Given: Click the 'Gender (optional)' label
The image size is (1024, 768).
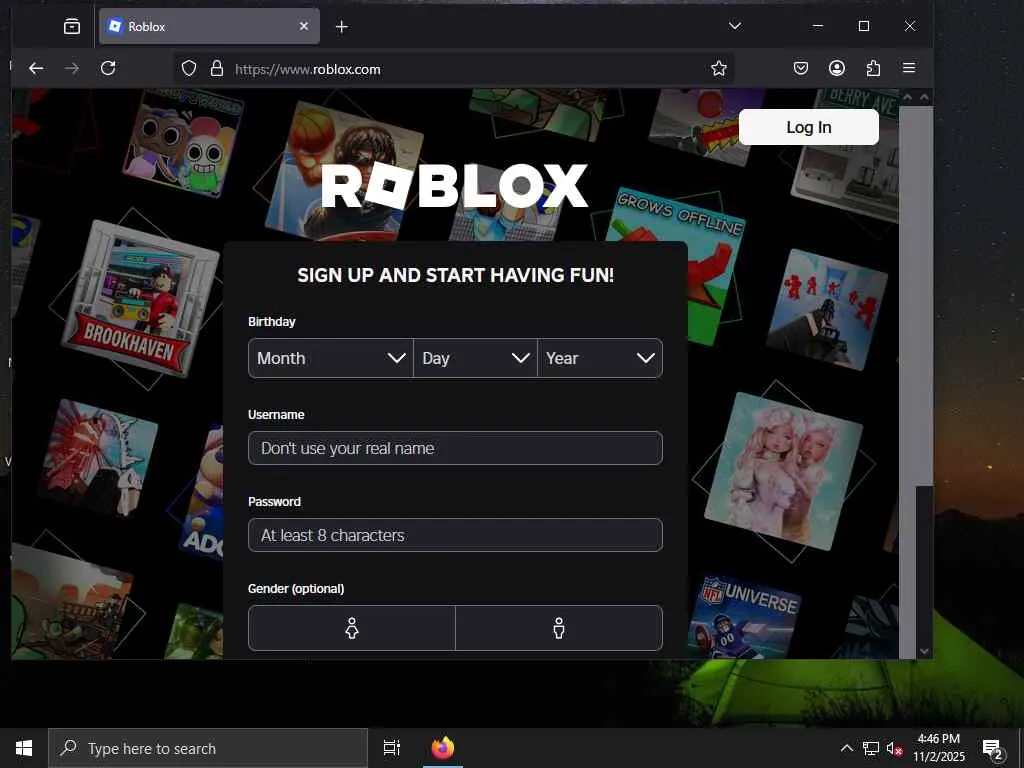Looking at the screenshot, I should (x=296, y=588).
